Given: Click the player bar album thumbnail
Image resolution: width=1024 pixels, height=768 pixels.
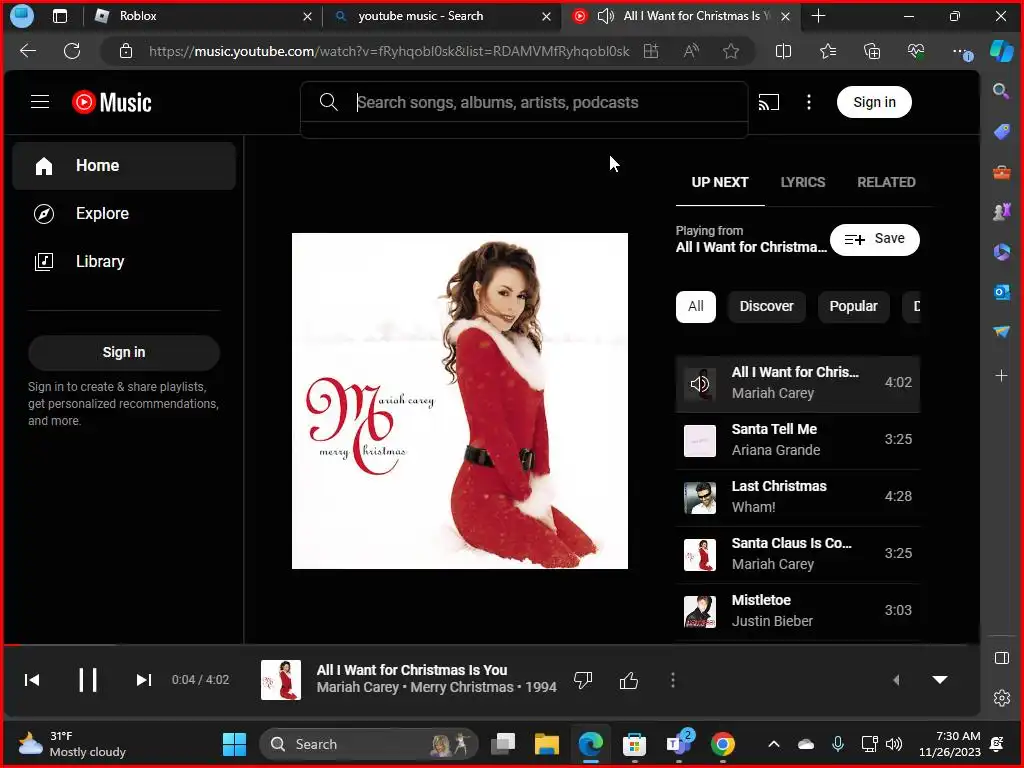Looking at the screenshot, I should 281,680.
